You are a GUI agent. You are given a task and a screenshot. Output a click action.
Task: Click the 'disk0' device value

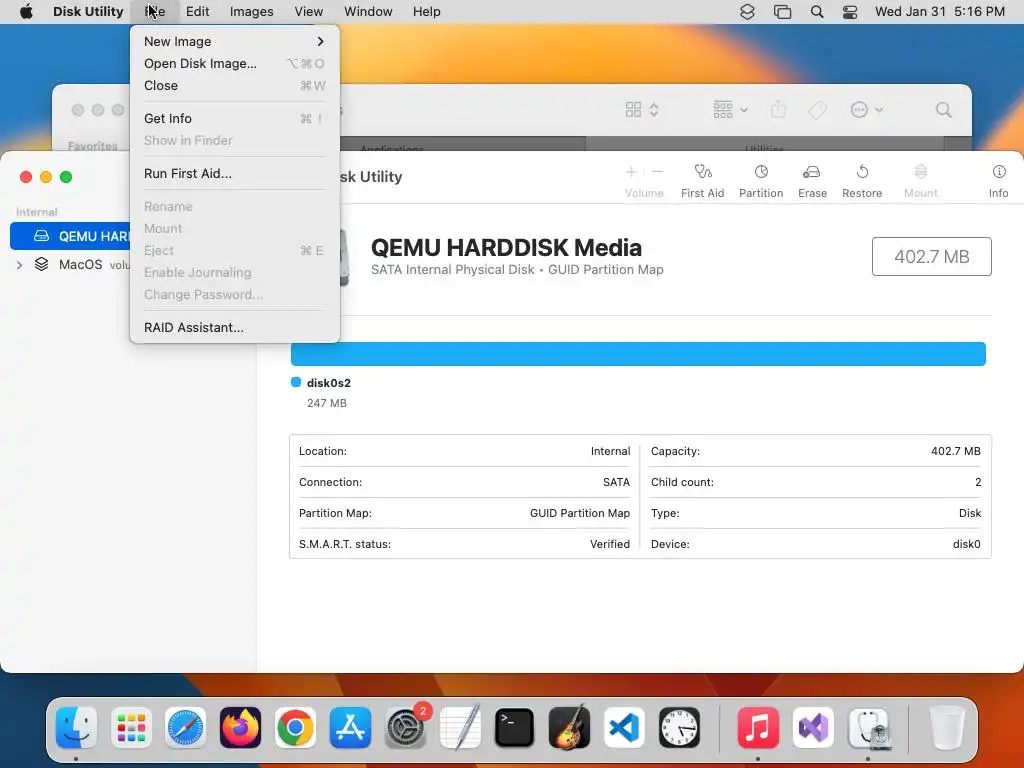coord(967,544)
